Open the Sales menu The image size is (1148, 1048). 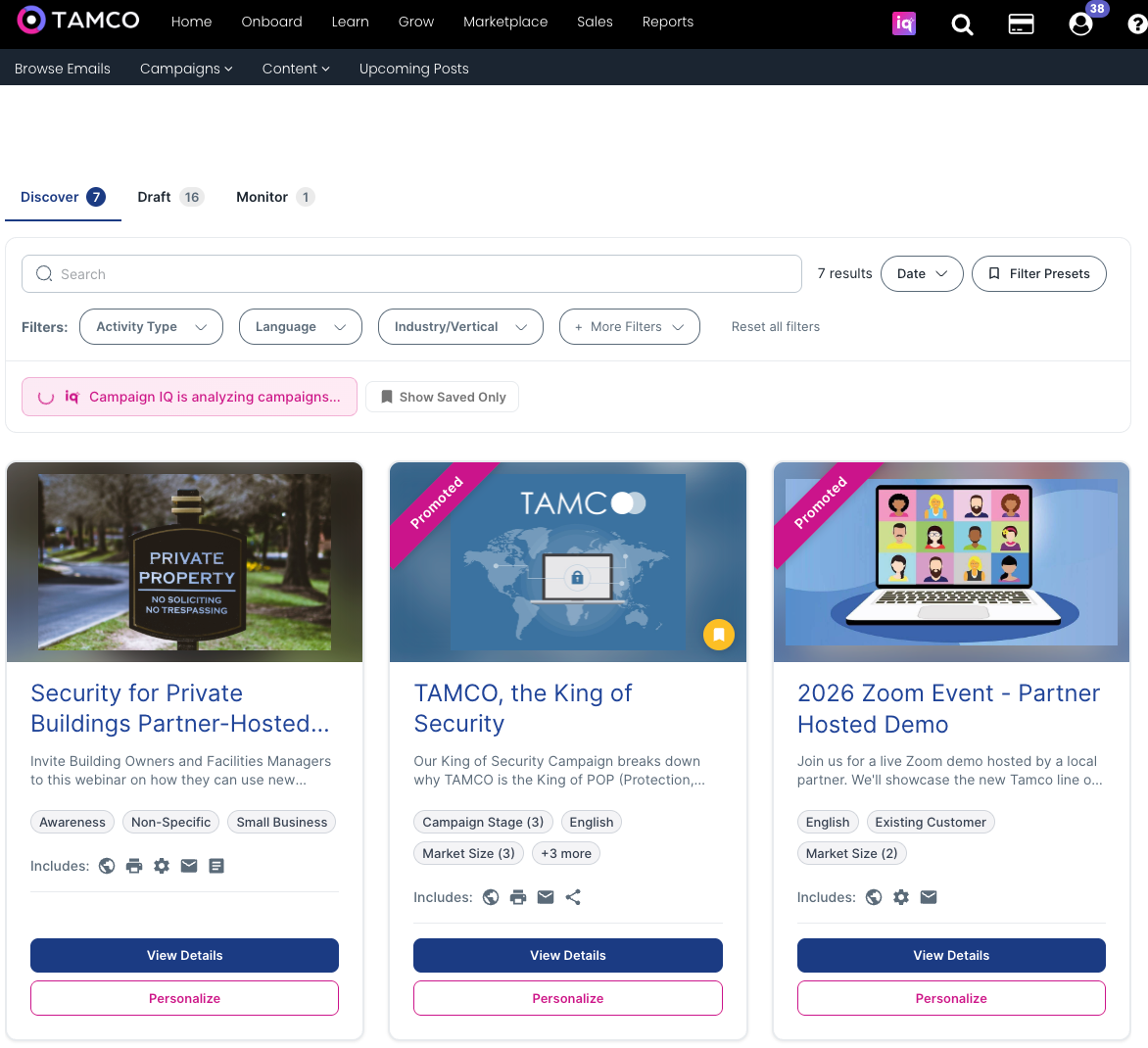point(595,22)
